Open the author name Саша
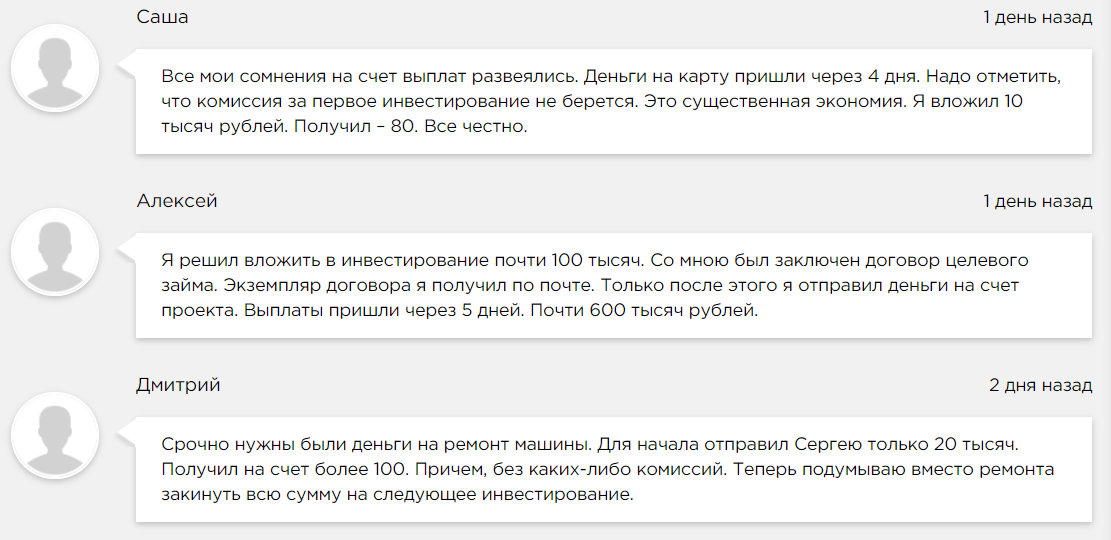This screenshot has height=540, width=1111. coord(161,17)
